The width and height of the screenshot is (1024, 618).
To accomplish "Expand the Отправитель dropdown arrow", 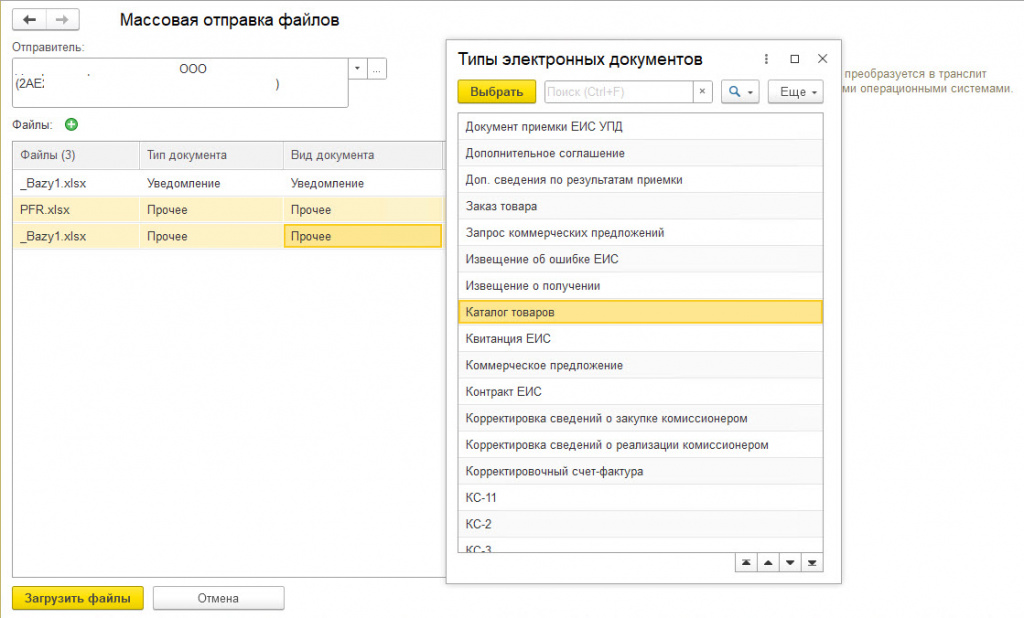I will click(358, 69).
